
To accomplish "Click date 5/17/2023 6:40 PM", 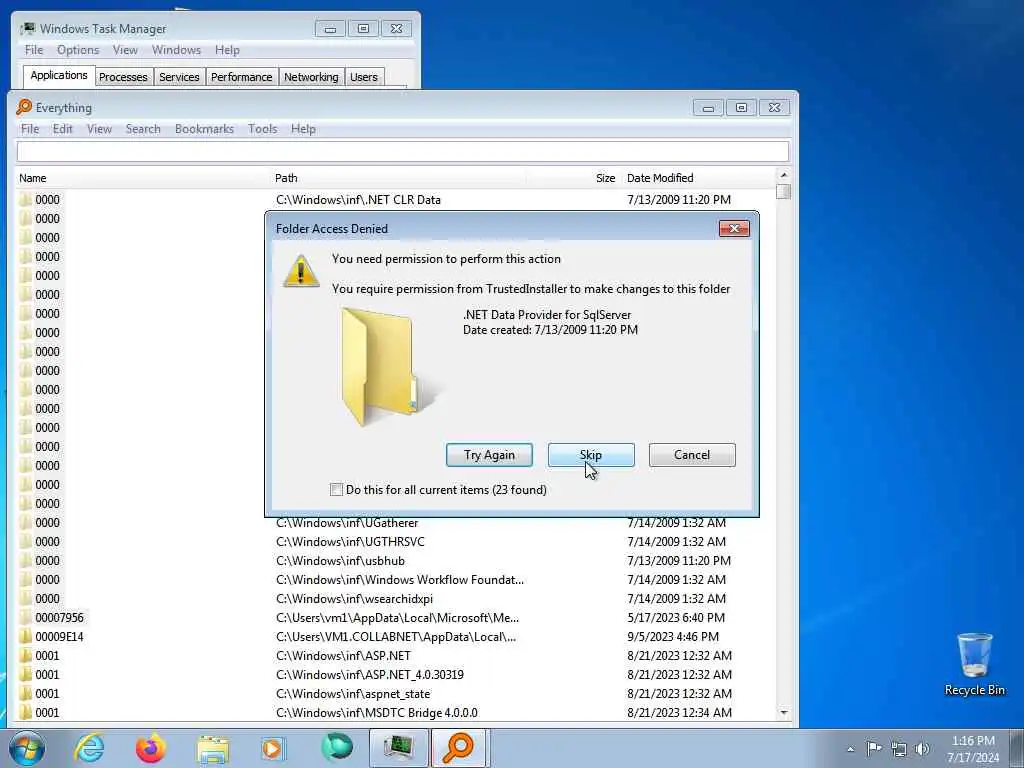I will click(676, 617).
